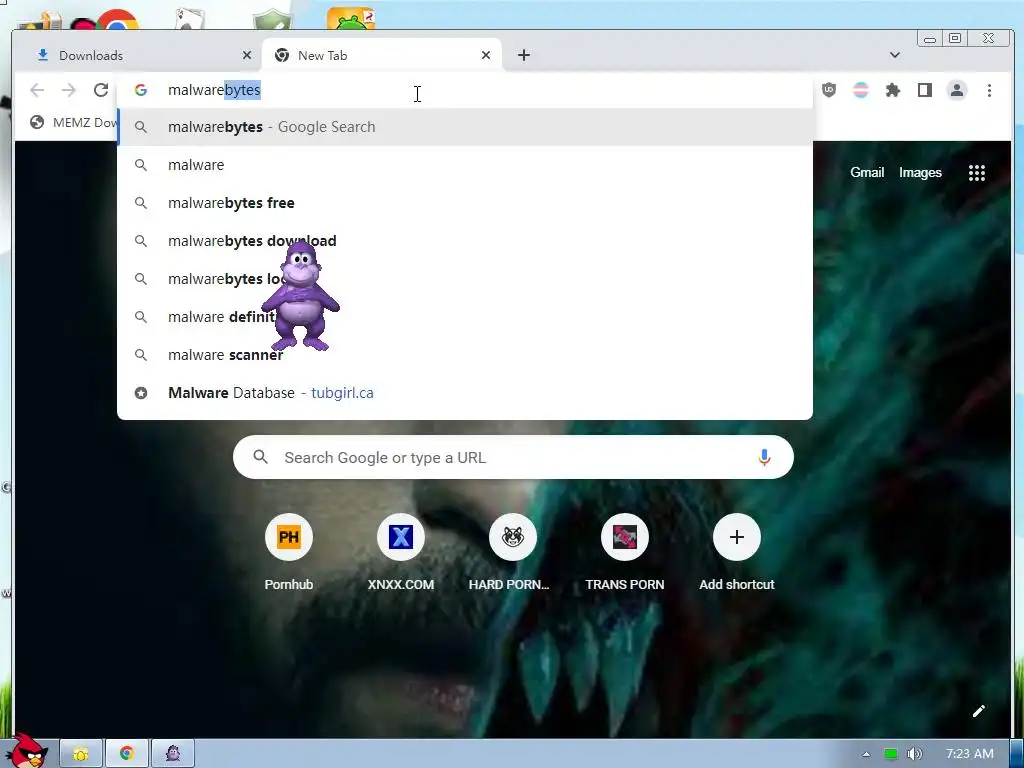Select the New Tab tab
The width and height of the screenshot is (1024, 768).
coord(381,56)
